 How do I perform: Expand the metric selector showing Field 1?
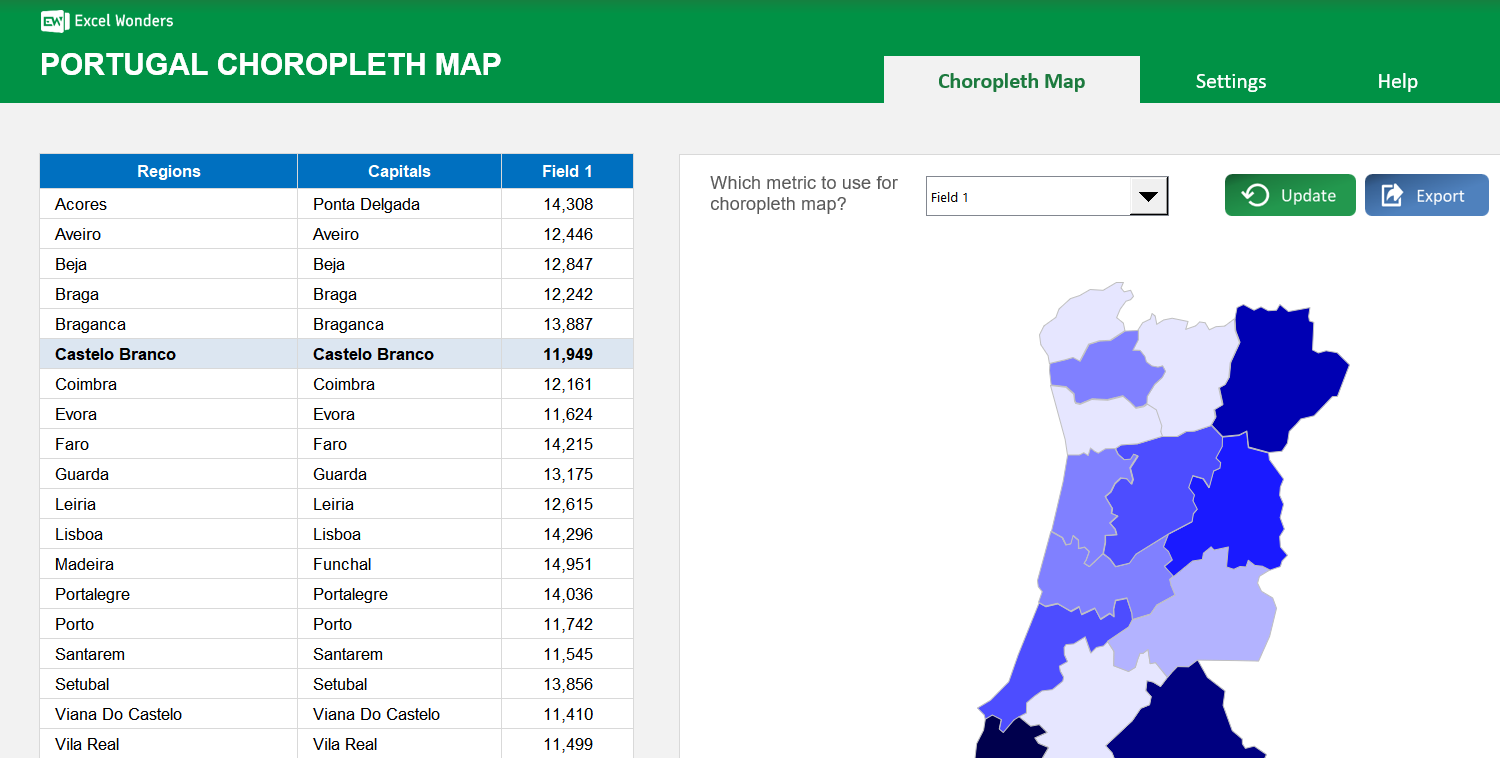click(x=1045, y=196)
